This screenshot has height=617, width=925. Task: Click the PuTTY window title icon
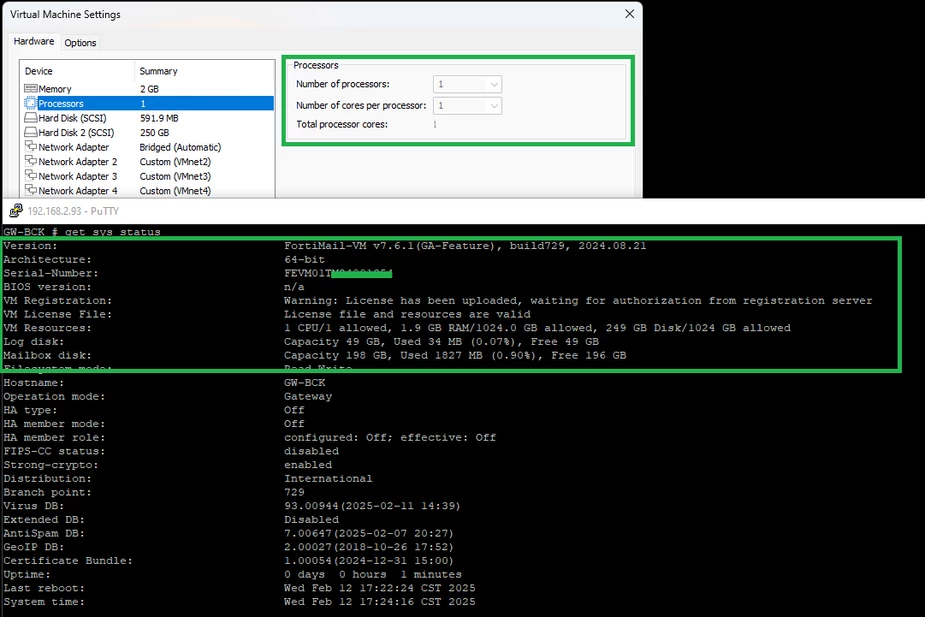pos(16,211)
